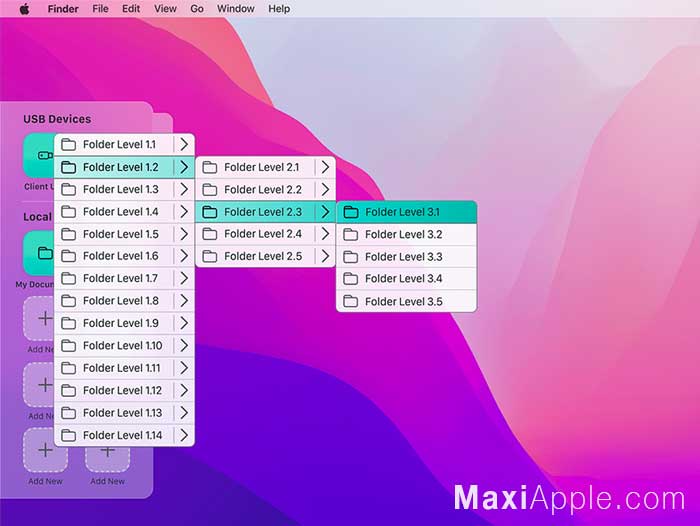Expand Folder Level 2.5 with its chevron
The image size is (700, 526).
325,256
